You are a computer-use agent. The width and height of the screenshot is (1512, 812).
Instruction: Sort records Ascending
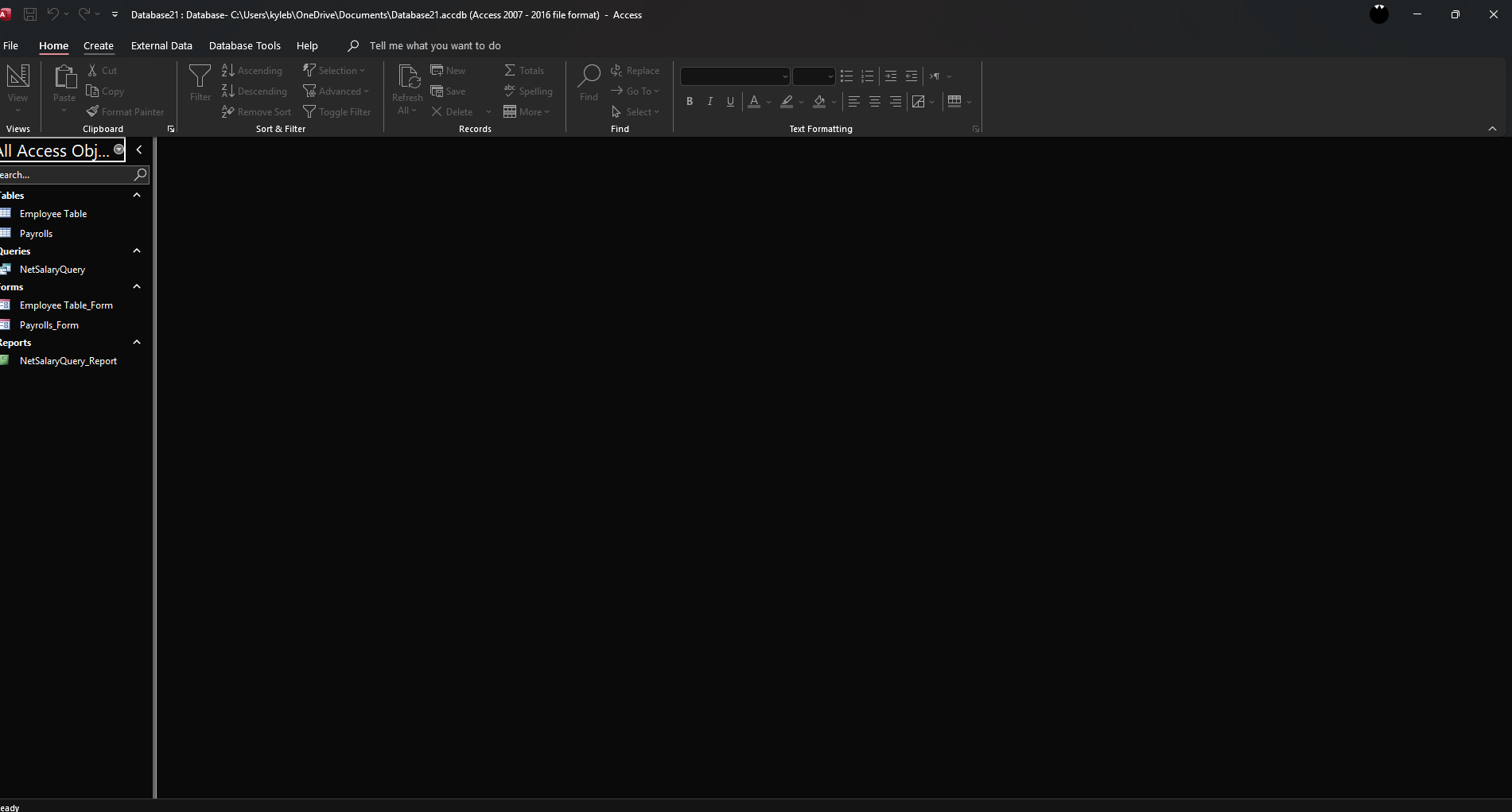tap(252, 71)
